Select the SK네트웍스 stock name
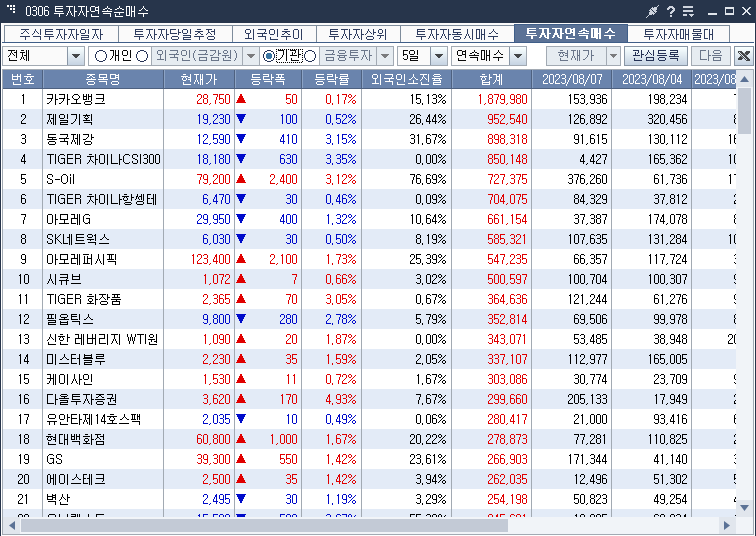Viewport: 756px width, 536px height. 78,239
